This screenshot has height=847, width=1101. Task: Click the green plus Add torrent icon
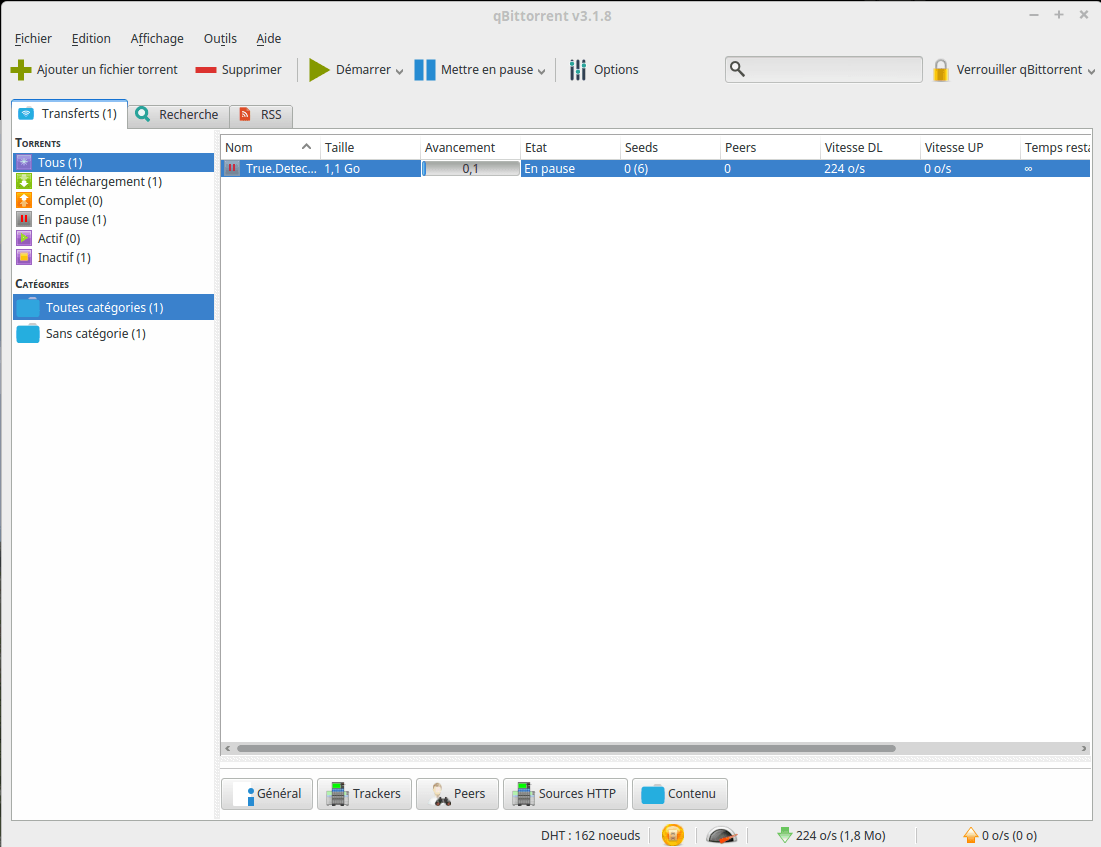(x=21, y=70)
